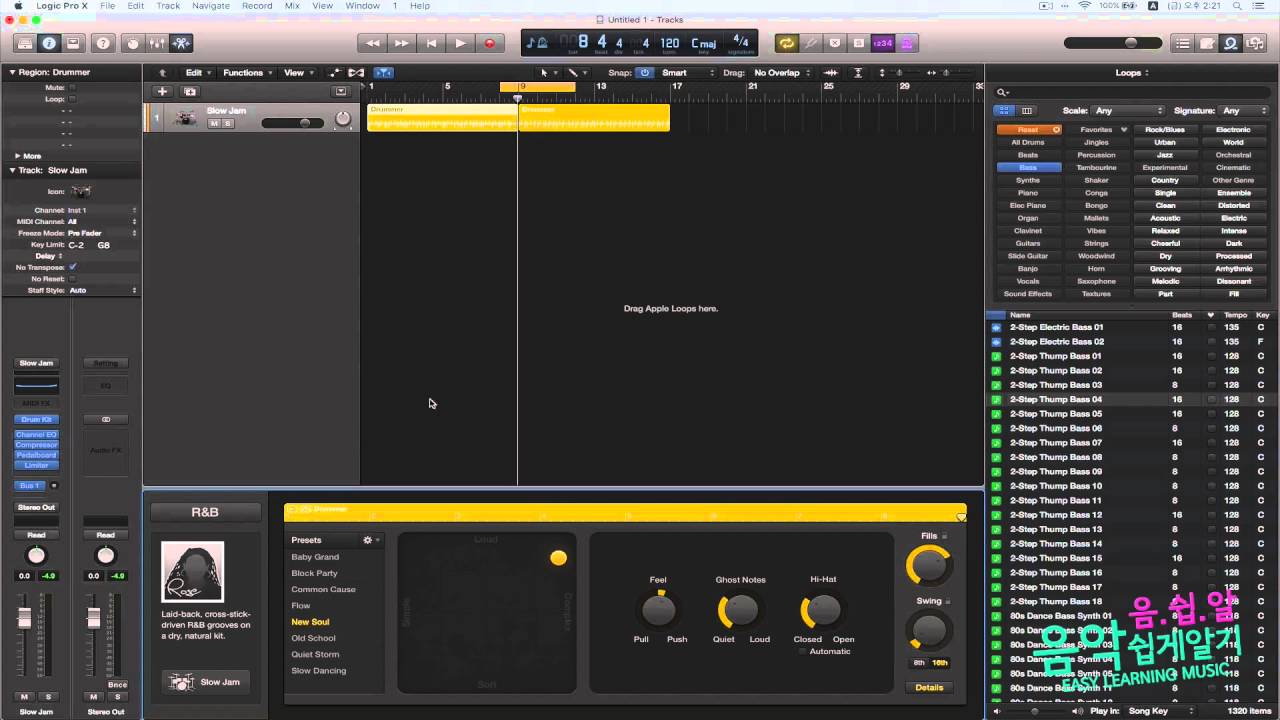The image size is (1280, 720).
Task: Open the Functions menu in tracks area
Action: (247, 73)
